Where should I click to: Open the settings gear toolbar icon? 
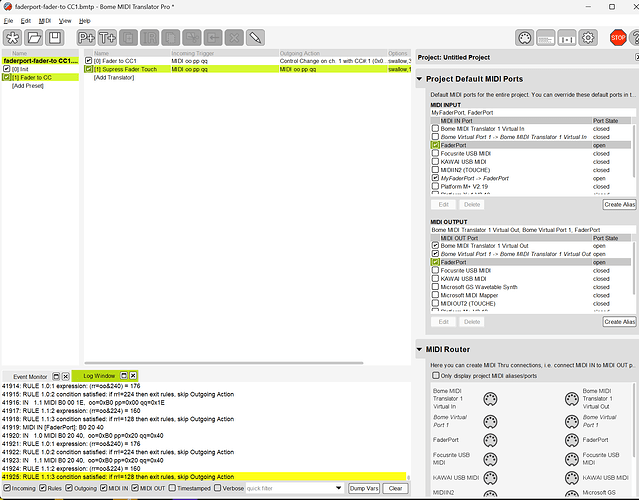588,38
